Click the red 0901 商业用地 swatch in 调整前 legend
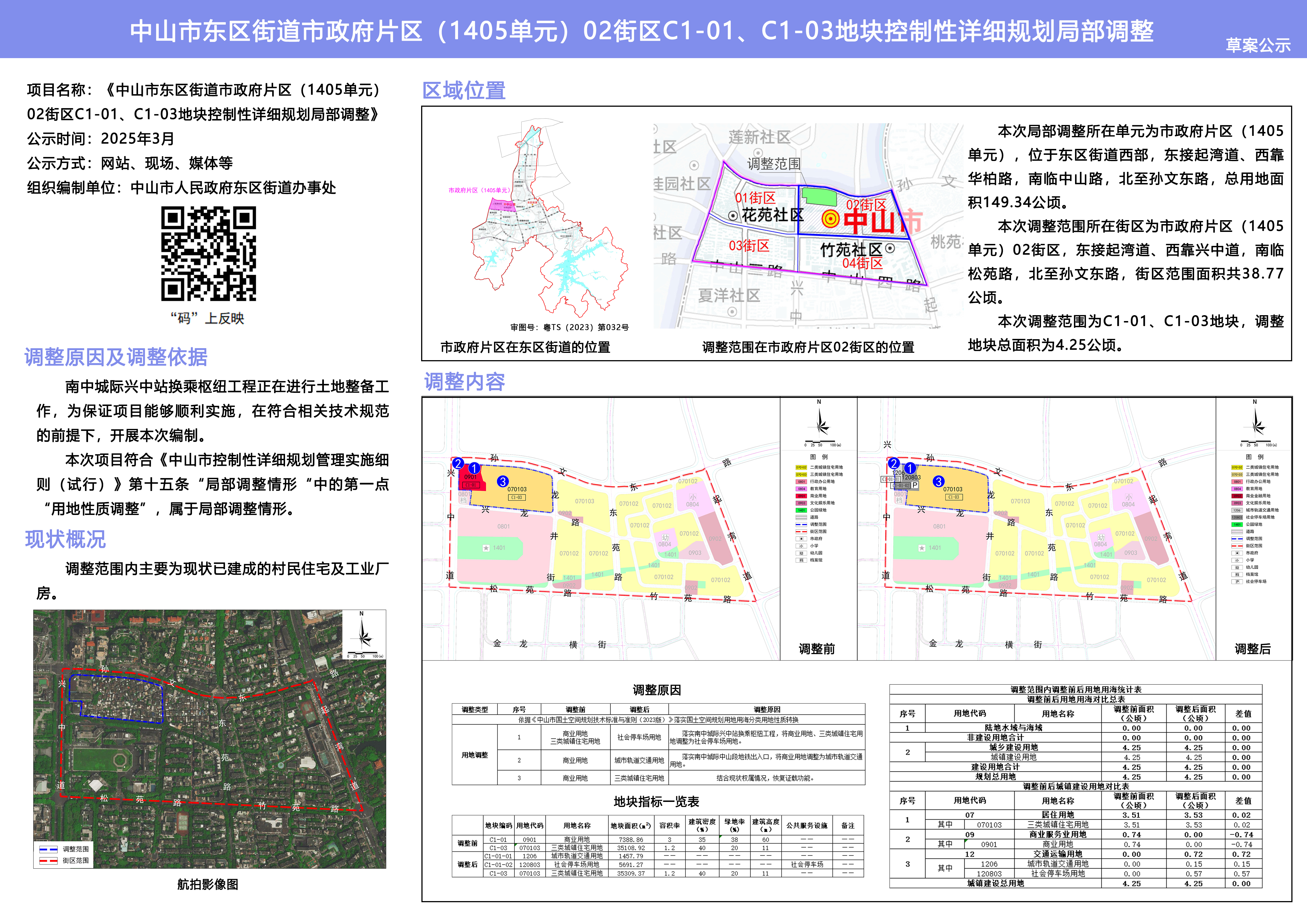Viewport: 1307px width, 924px height. pos(801,496)
